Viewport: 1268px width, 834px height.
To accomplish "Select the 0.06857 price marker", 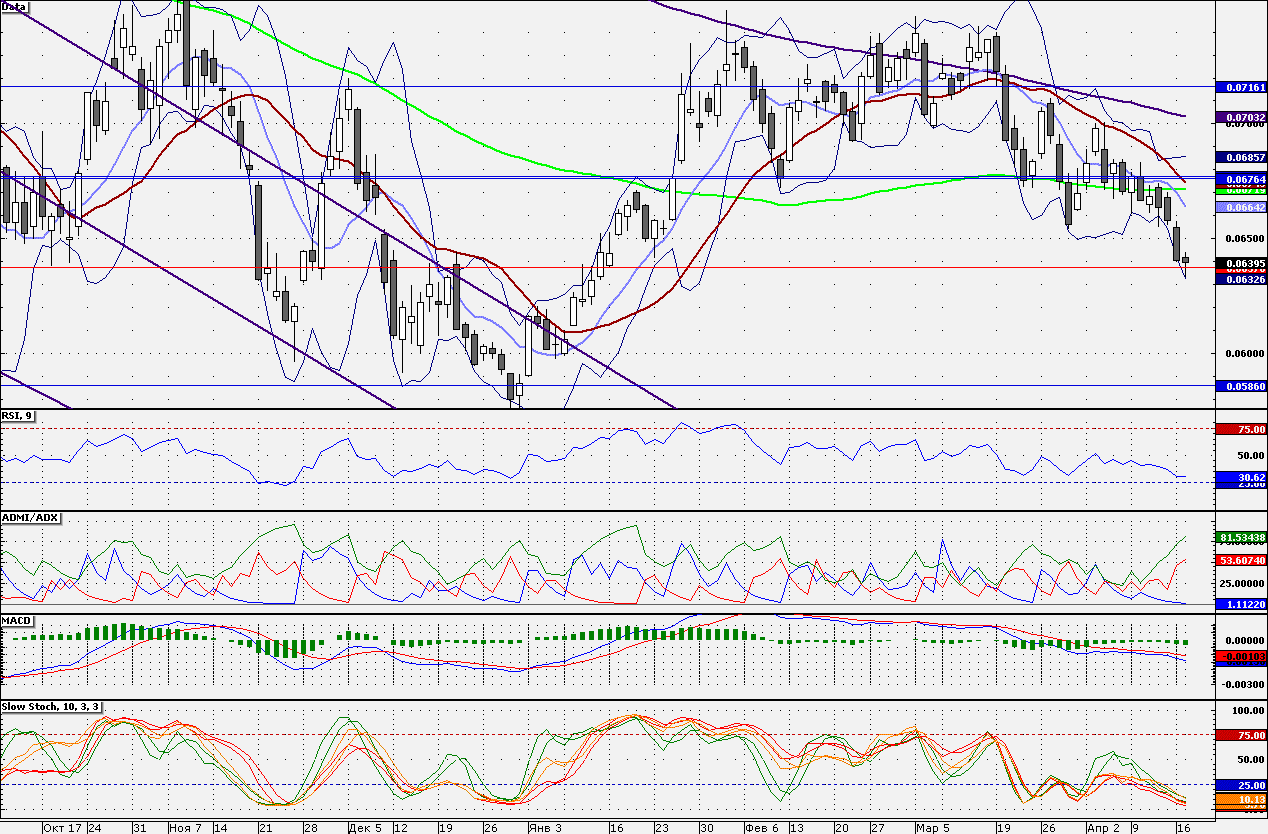I will 1240,158.
